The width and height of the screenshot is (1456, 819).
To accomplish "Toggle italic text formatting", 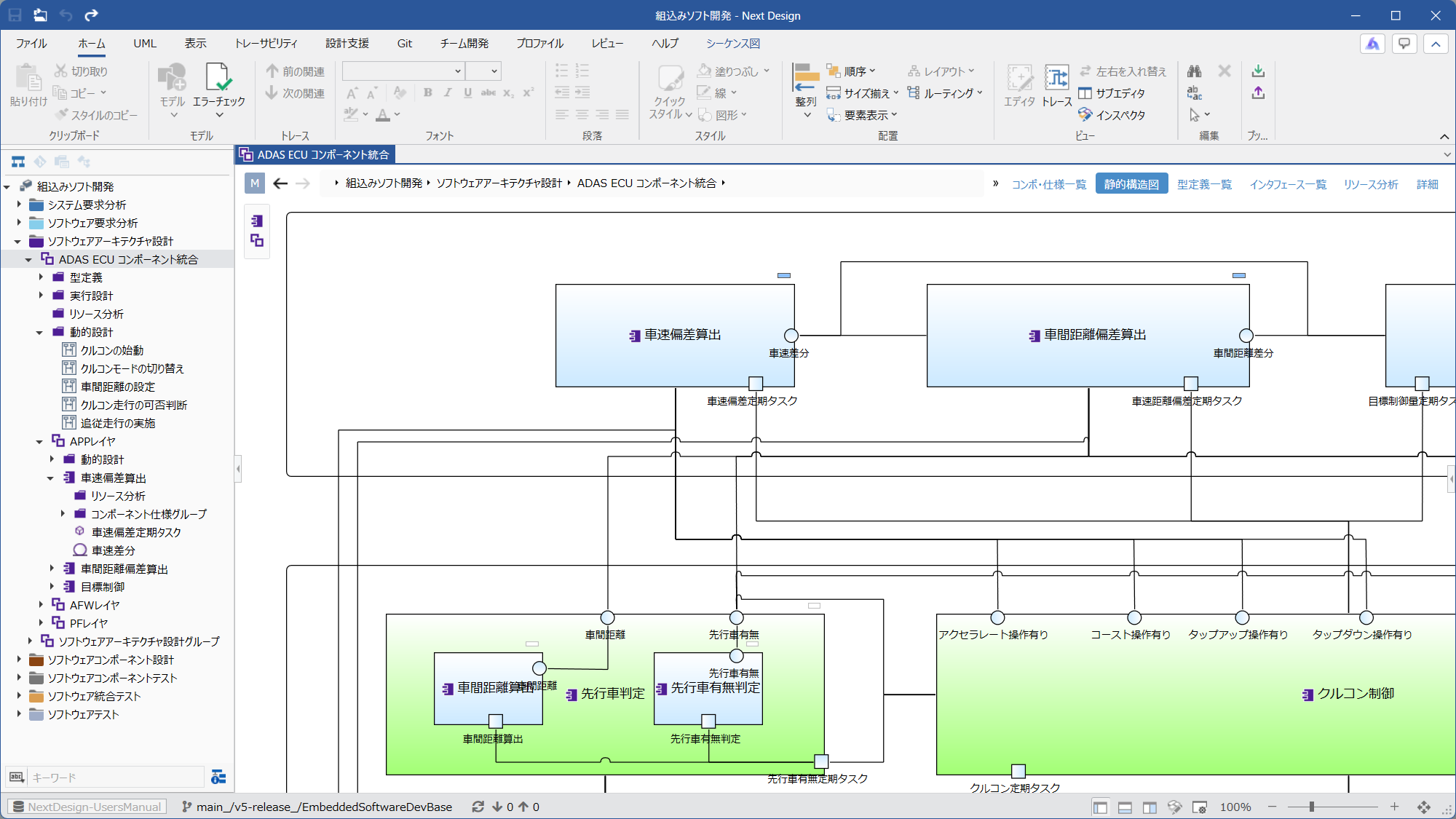I will coord(448,92).
